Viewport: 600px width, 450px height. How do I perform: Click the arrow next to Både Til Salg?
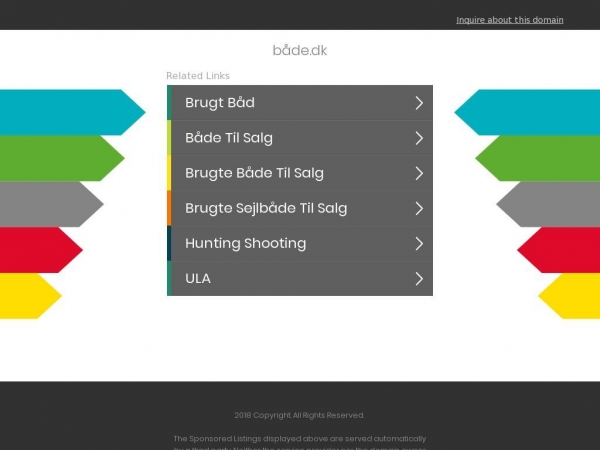click(x=419, y=138)
